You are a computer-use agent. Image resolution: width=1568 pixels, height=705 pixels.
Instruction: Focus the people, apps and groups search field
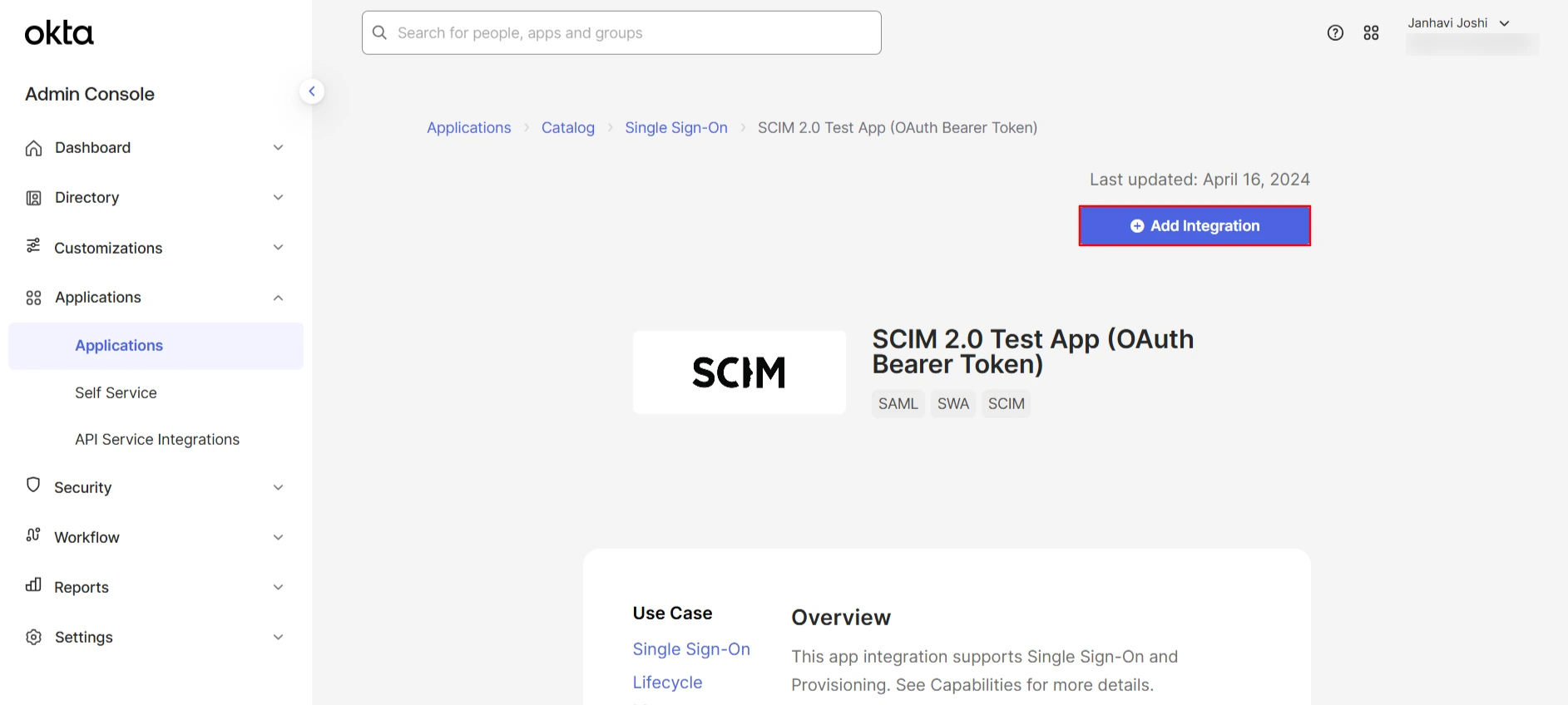621,32
